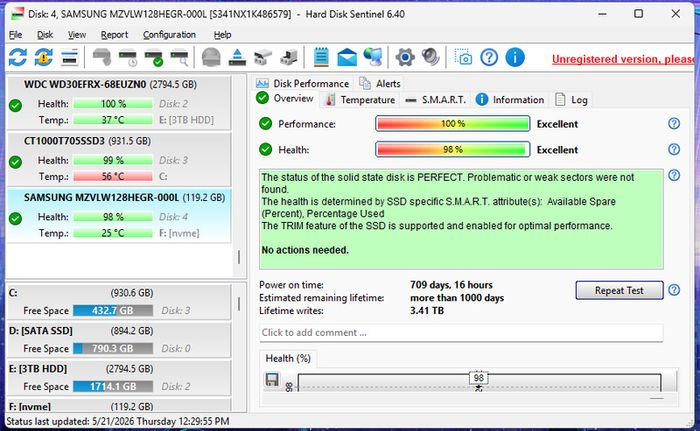Click the red 56 °C temperature bar
This screenshot has height=431, width=700.
pyautogui.click(x=113, y=176)
